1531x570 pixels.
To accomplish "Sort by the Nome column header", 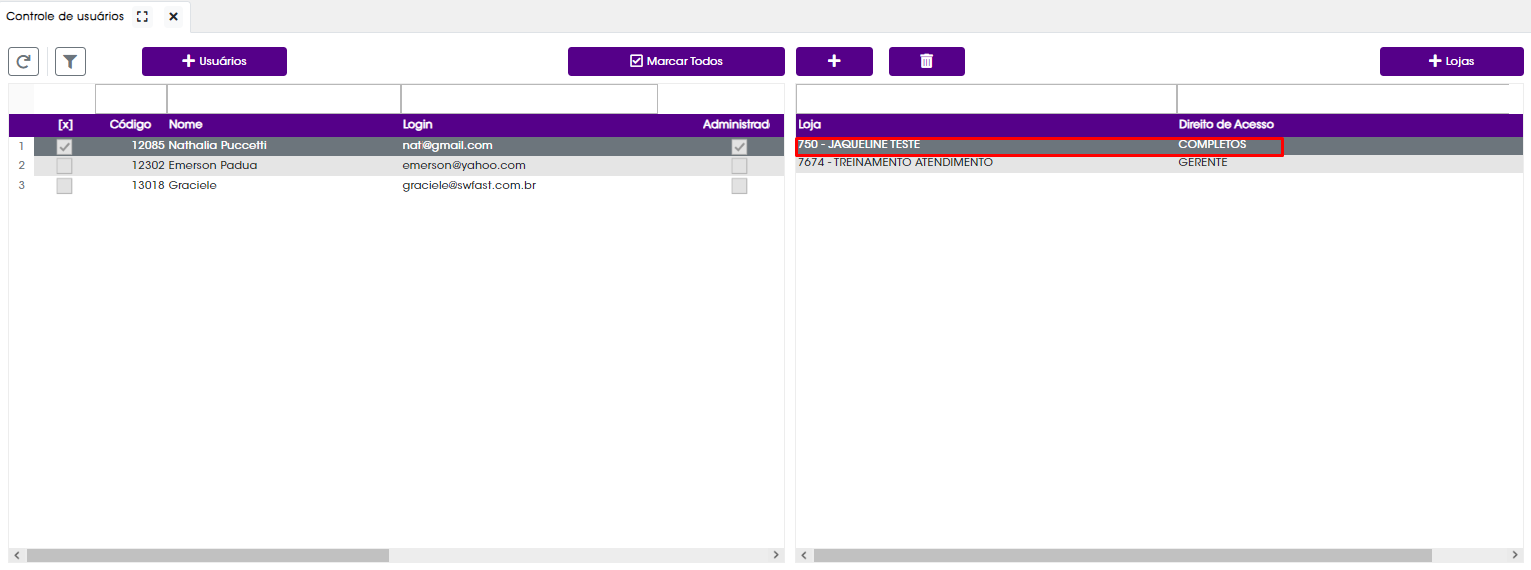I will click(185, 125).
